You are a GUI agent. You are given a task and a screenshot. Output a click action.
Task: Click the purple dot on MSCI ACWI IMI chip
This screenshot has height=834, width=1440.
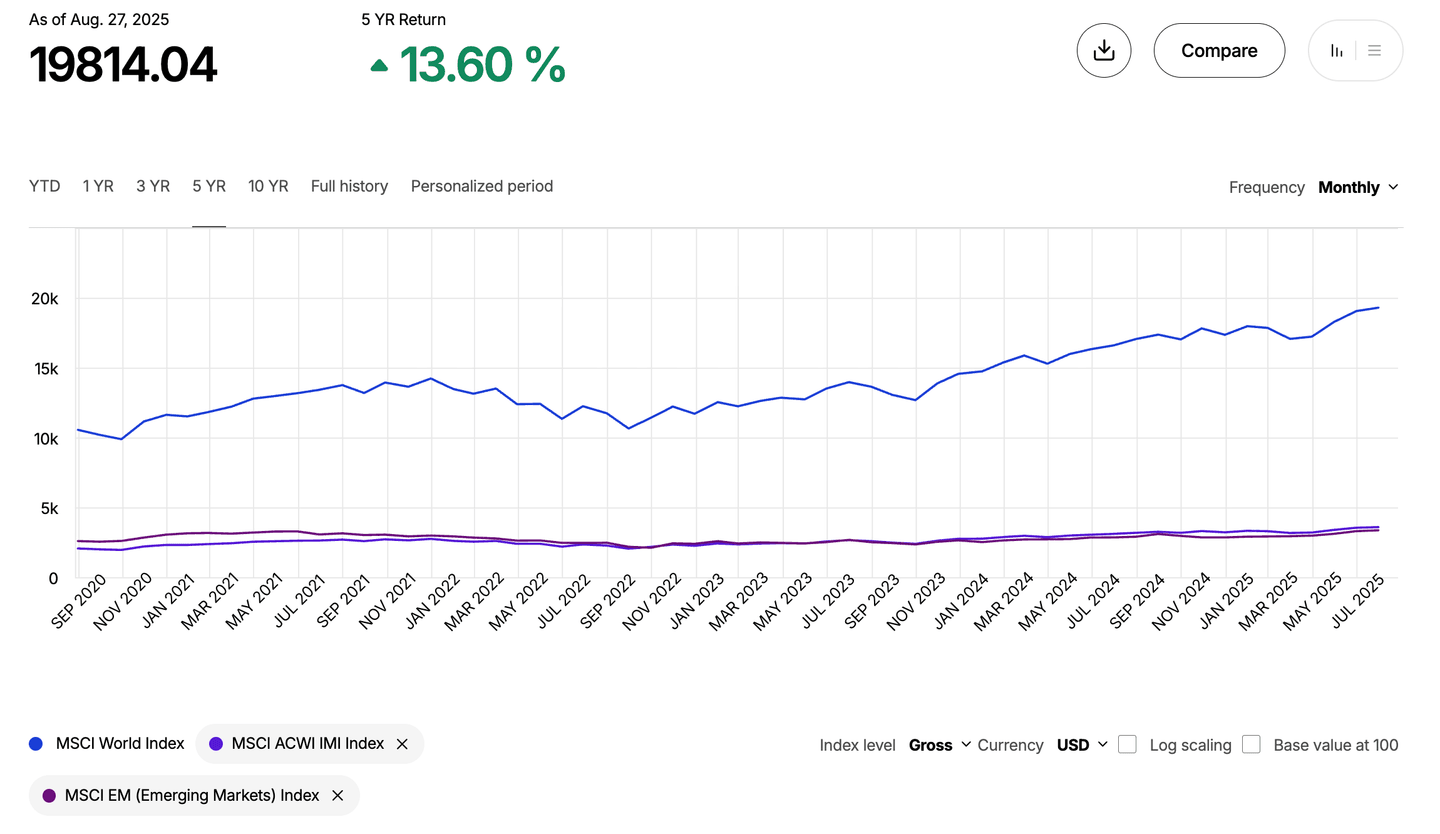(x=216, y=744)
